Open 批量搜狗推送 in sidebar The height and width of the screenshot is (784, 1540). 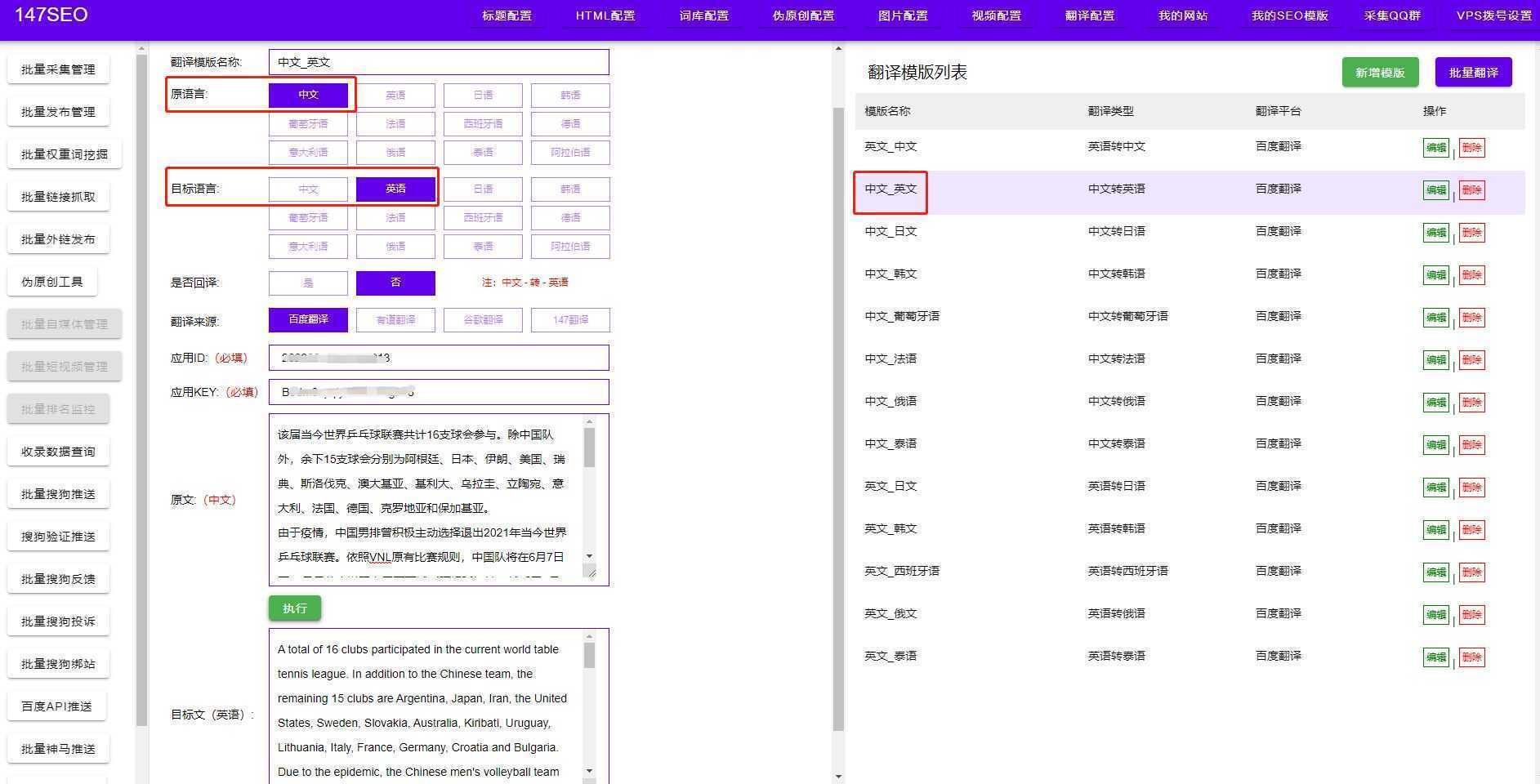(x=58, y=494)
